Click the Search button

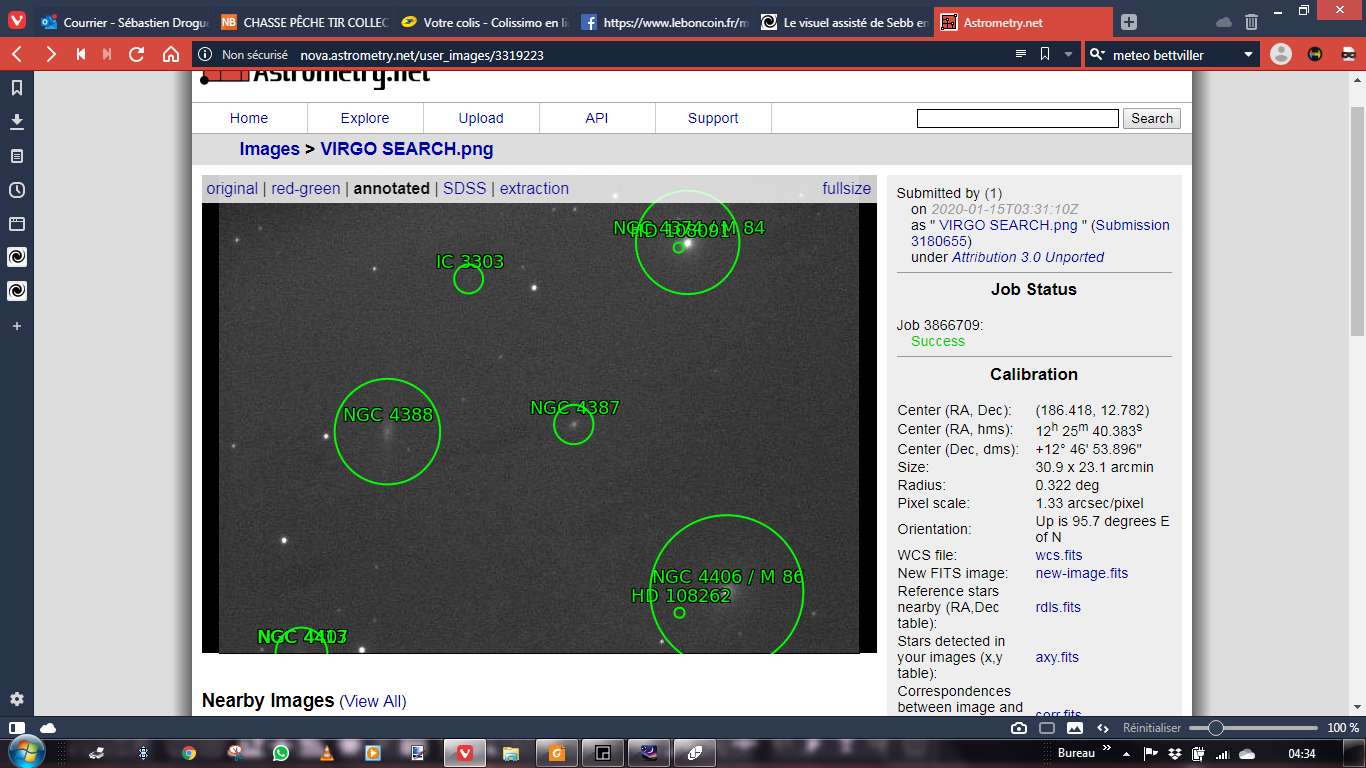[x=1152, y=118]
